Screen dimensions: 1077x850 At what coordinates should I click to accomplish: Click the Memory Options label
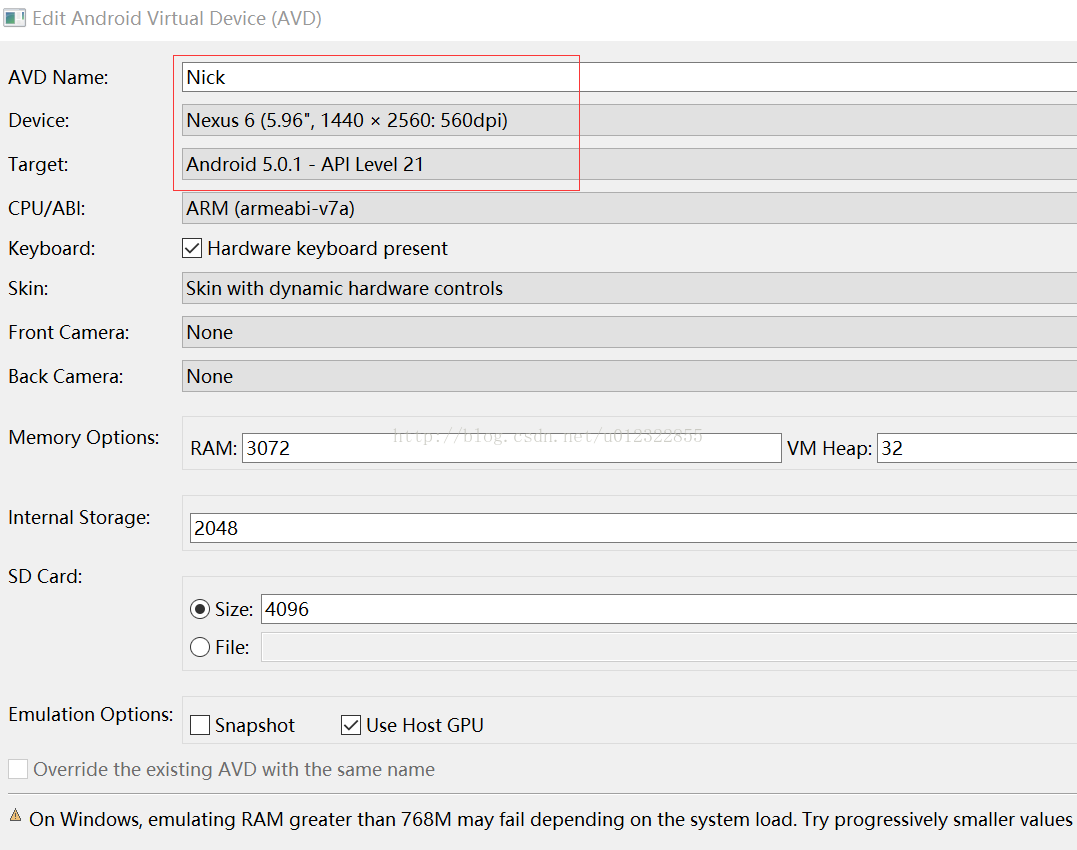point(84,437)
